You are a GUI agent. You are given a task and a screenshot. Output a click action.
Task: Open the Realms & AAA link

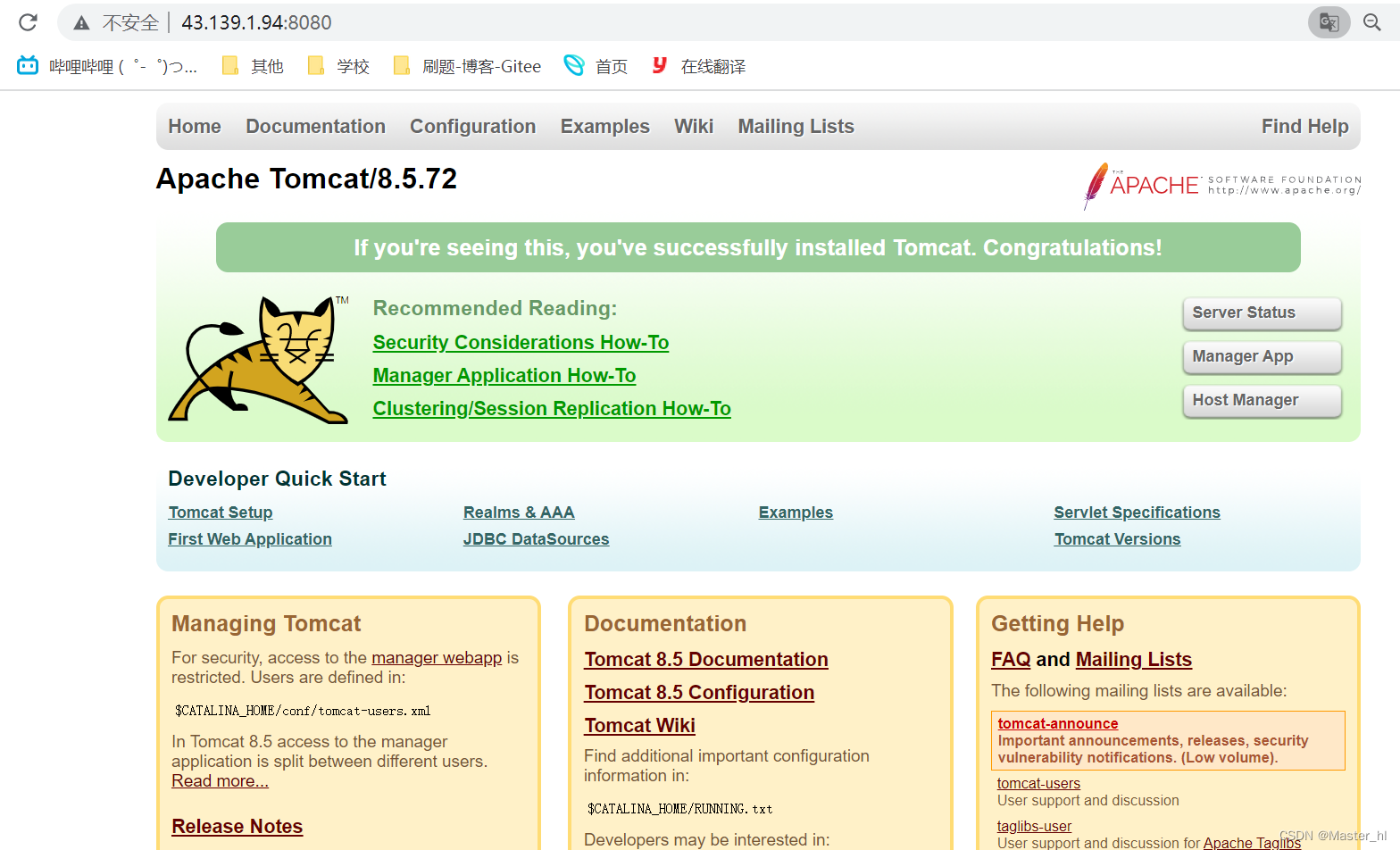(x=519, y=512)
